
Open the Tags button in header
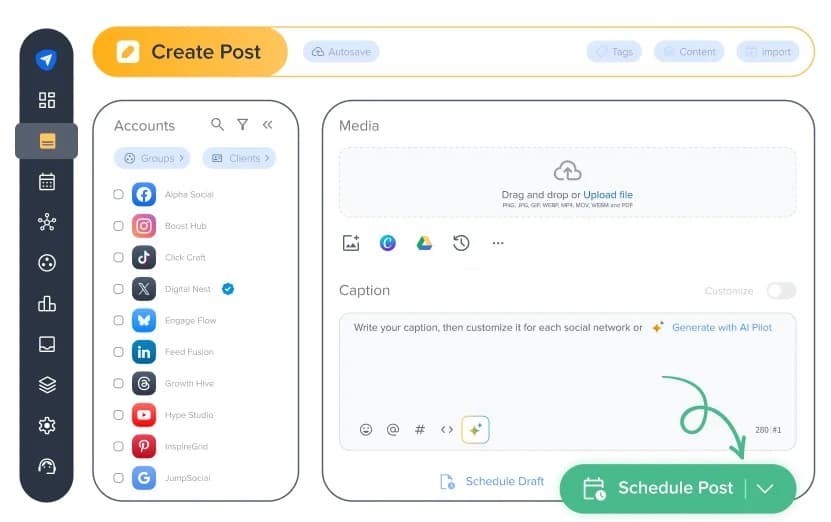pos(614,51)
